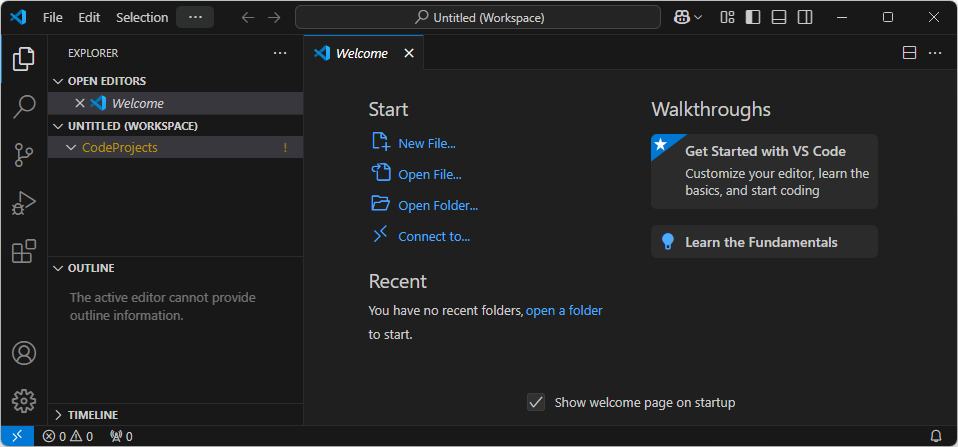Open the Accounts menu icon
Screen dimensions: 958x447
(24, 353)
